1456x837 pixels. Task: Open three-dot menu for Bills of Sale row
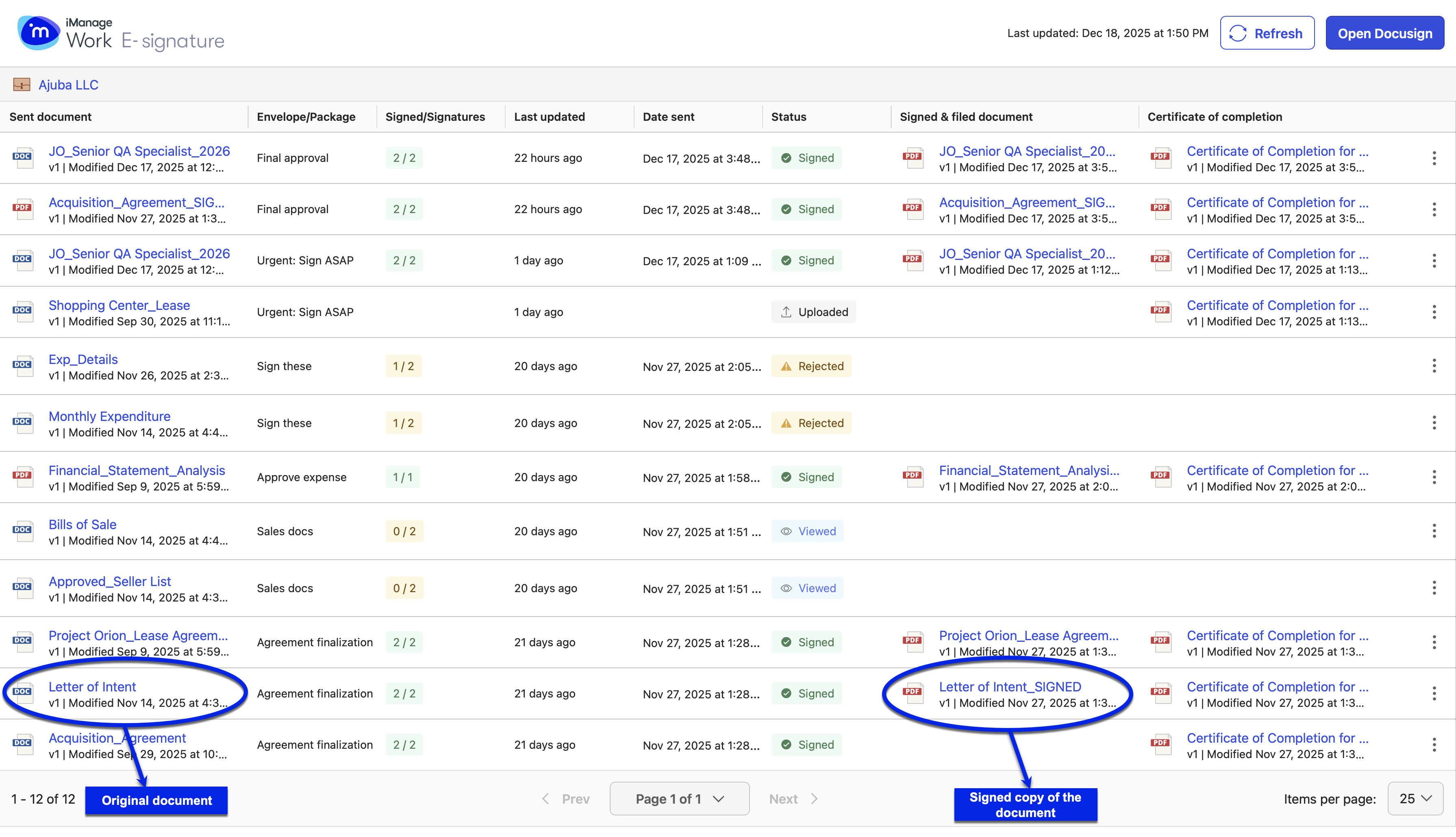(1434, 531)
